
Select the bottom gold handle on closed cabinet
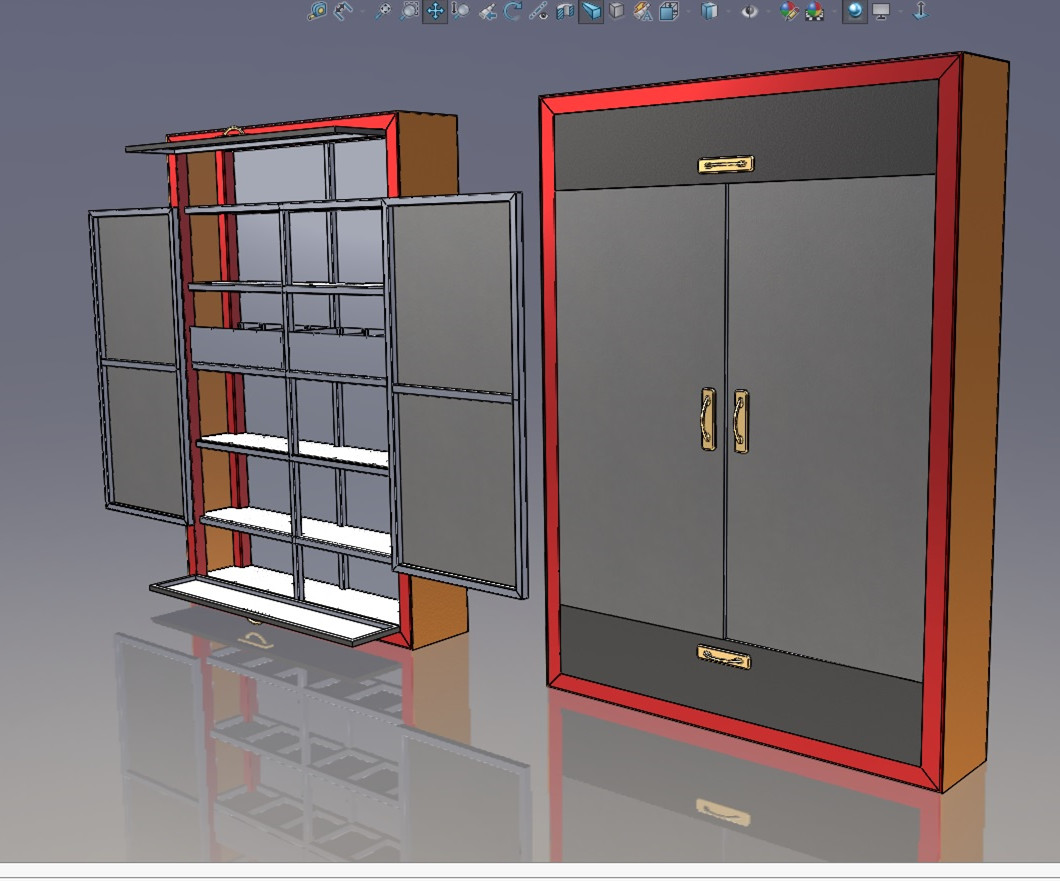click(x=724, y=657)
